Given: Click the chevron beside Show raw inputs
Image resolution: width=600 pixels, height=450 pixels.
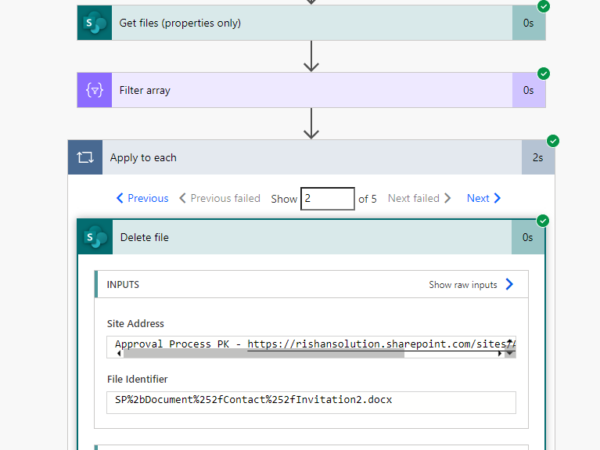Looking at the screenshot, I should tap(509, 285).
